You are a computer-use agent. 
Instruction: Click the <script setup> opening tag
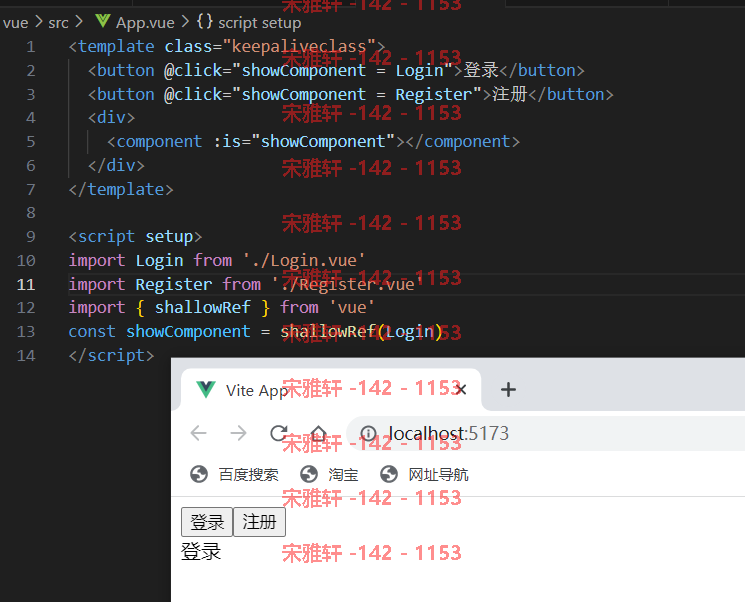click(135, 236)
